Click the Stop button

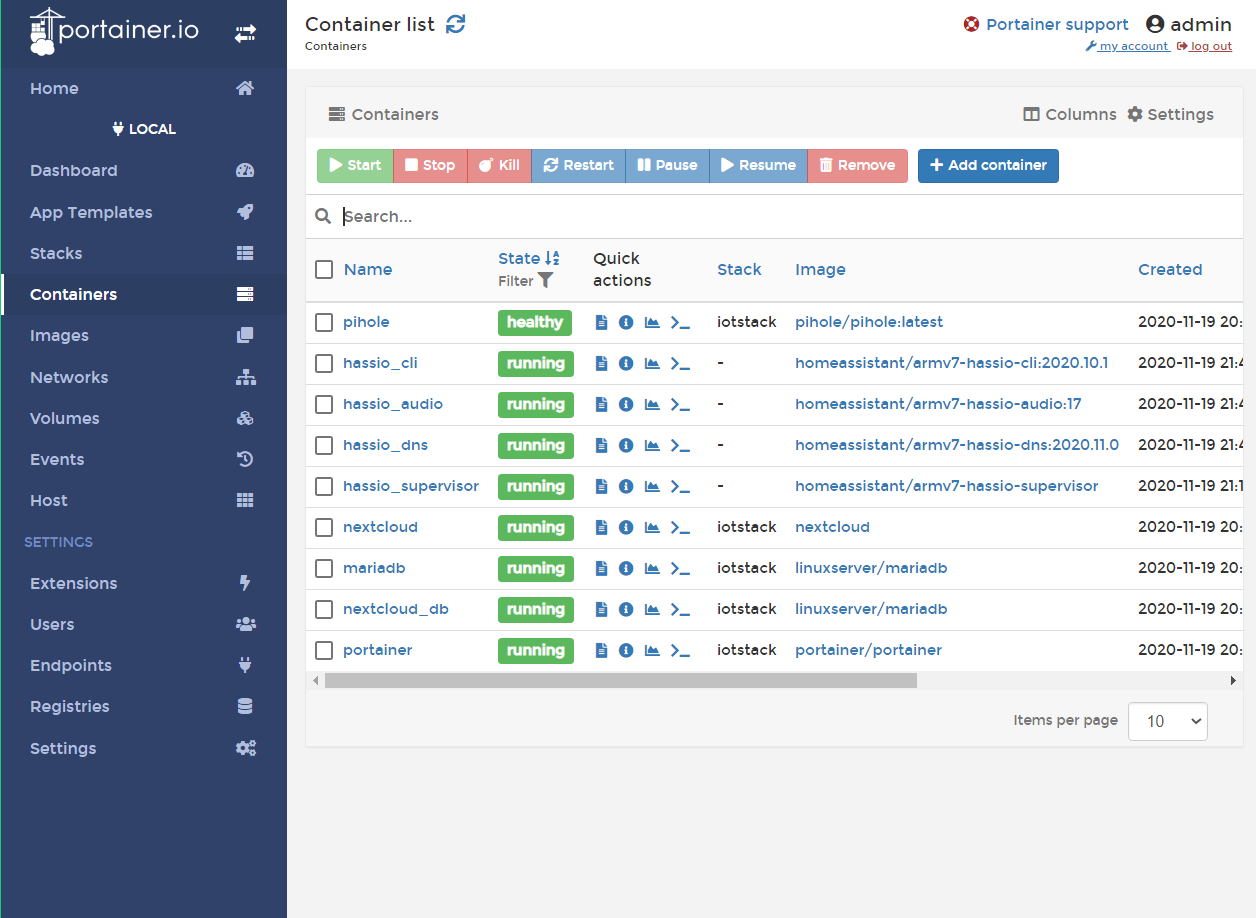coord(430,166)
